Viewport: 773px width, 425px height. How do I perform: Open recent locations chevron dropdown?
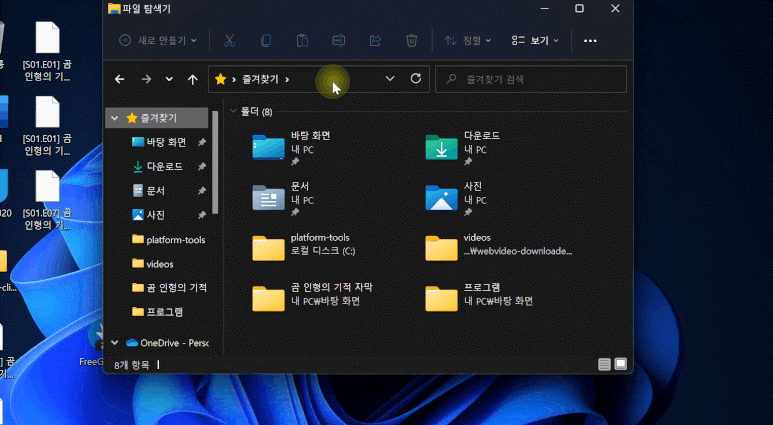(169, 79)
